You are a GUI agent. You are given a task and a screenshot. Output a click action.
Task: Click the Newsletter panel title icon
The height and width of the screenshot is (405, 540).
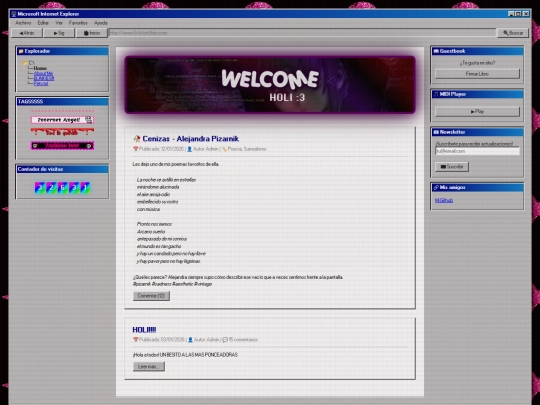click(x=436, y=132)
